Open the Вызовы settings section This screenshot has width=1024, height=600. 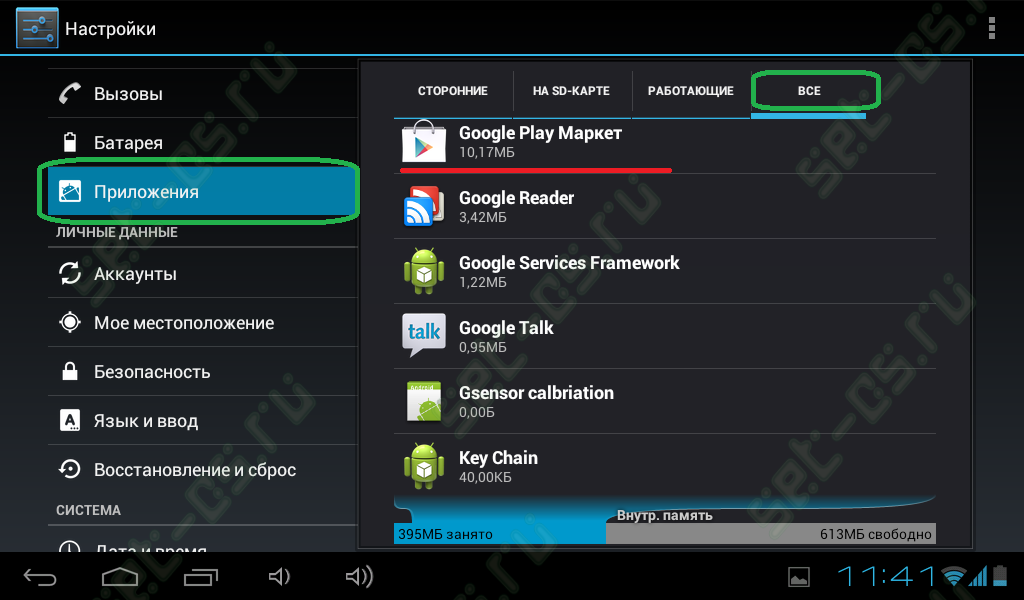tap(202, 93)
